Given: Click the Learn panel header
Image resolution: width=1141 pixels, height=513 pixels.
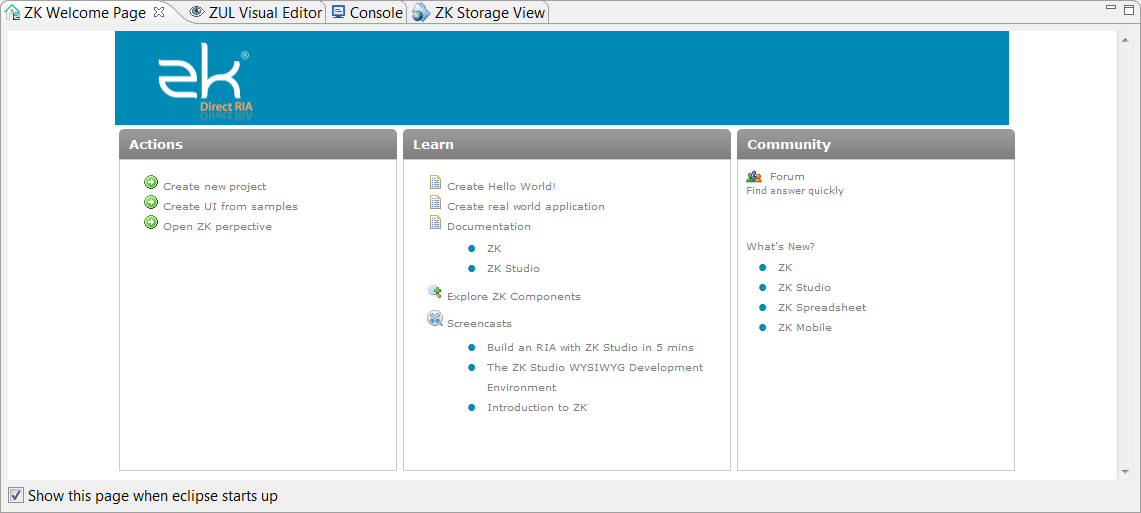Looking at the screenshot, I should tap(567, 144).
